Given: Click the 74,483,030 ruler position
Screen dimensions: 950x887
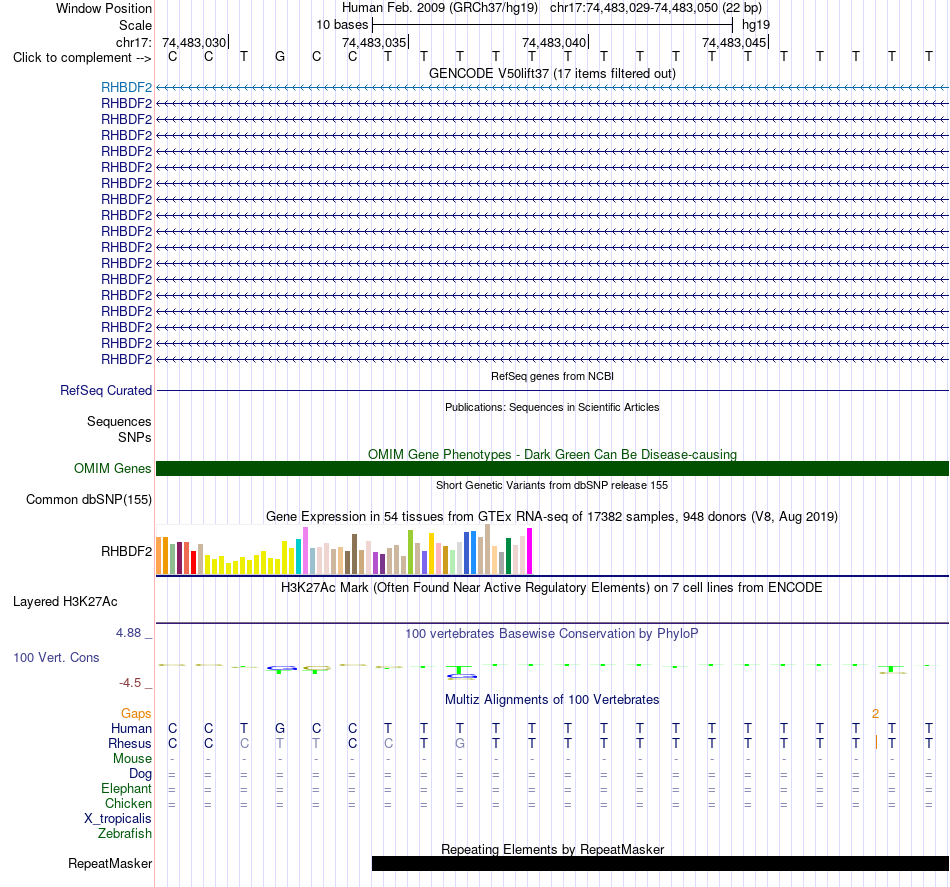Looking at the screenshot, I should 194,42.
